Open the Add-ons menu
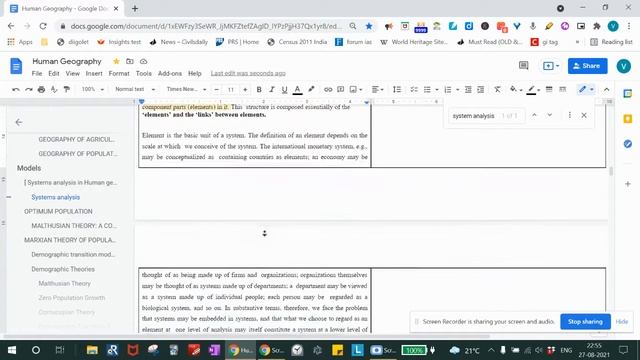640x360 pixels. point(170,73)
